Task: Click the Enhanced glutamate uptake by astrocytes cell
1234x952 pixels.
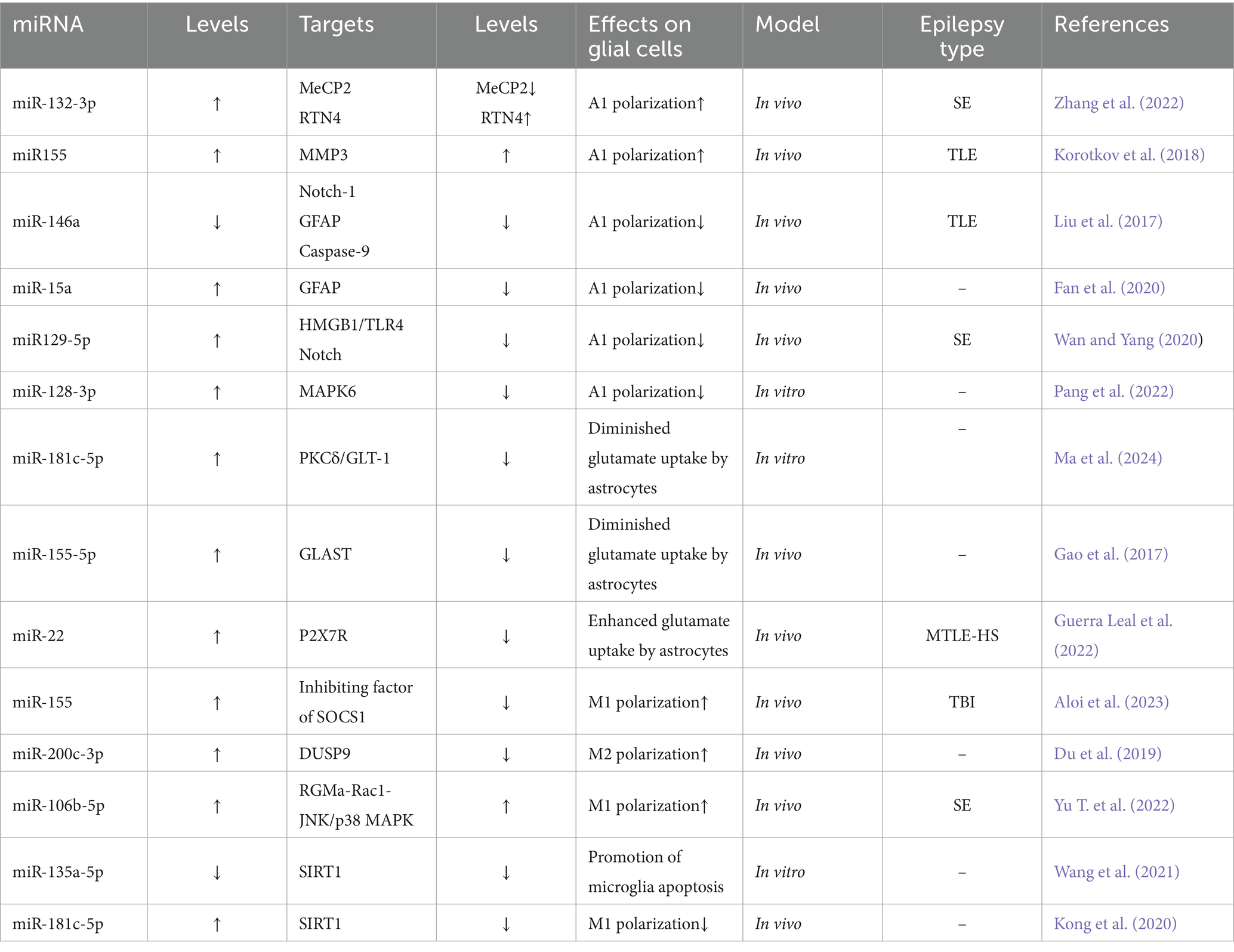Action: [659, 635]
